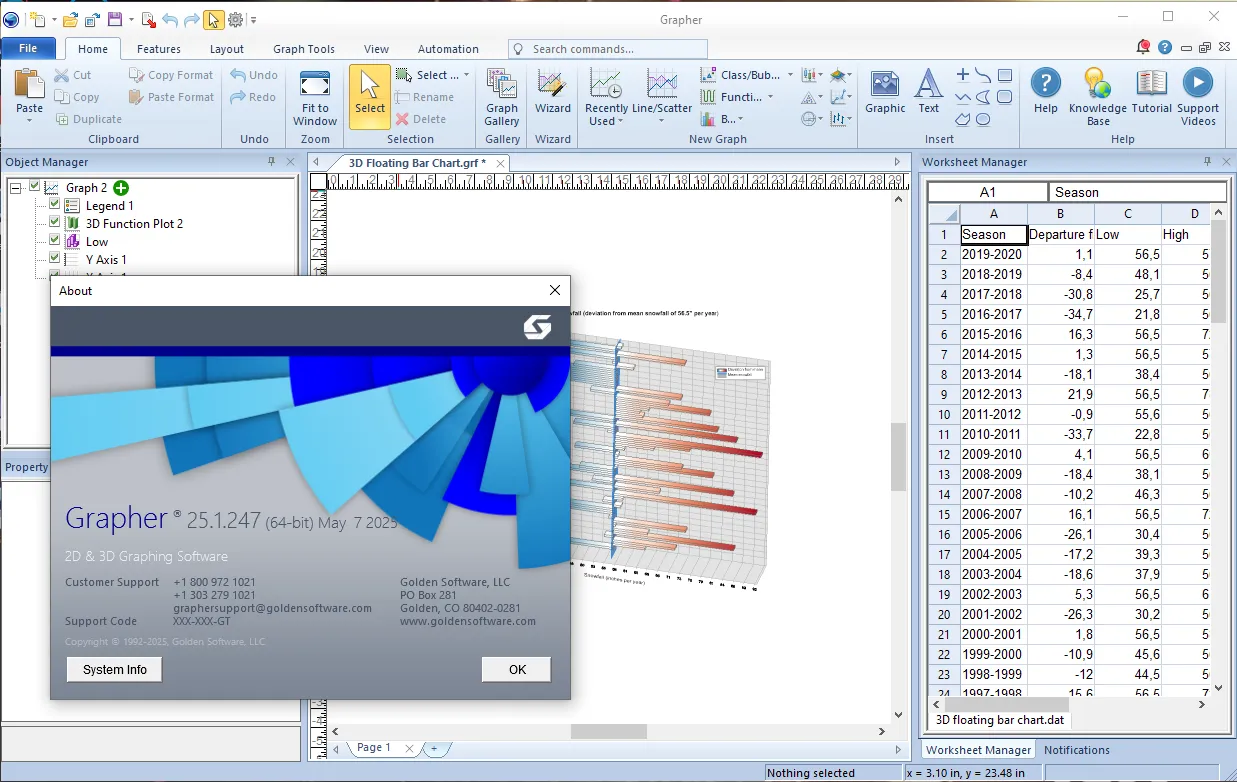
Task: Insert a Graphic image
Action: (x=885, y=92)
